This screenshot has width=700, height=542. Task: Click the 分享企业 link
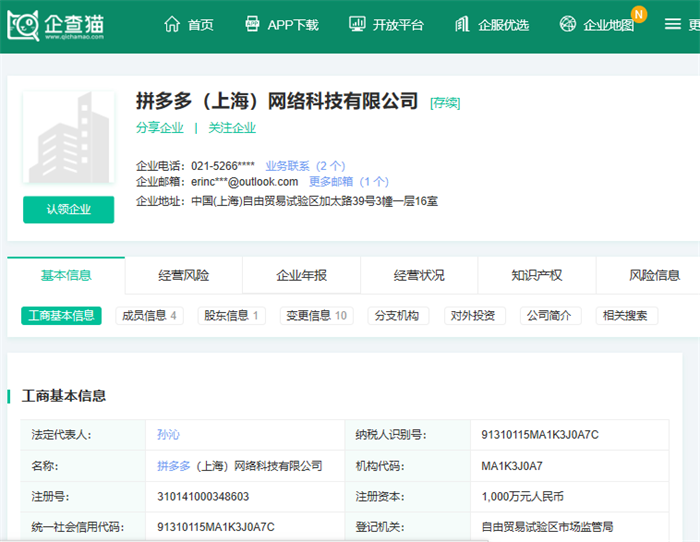[x=160, y=128]
